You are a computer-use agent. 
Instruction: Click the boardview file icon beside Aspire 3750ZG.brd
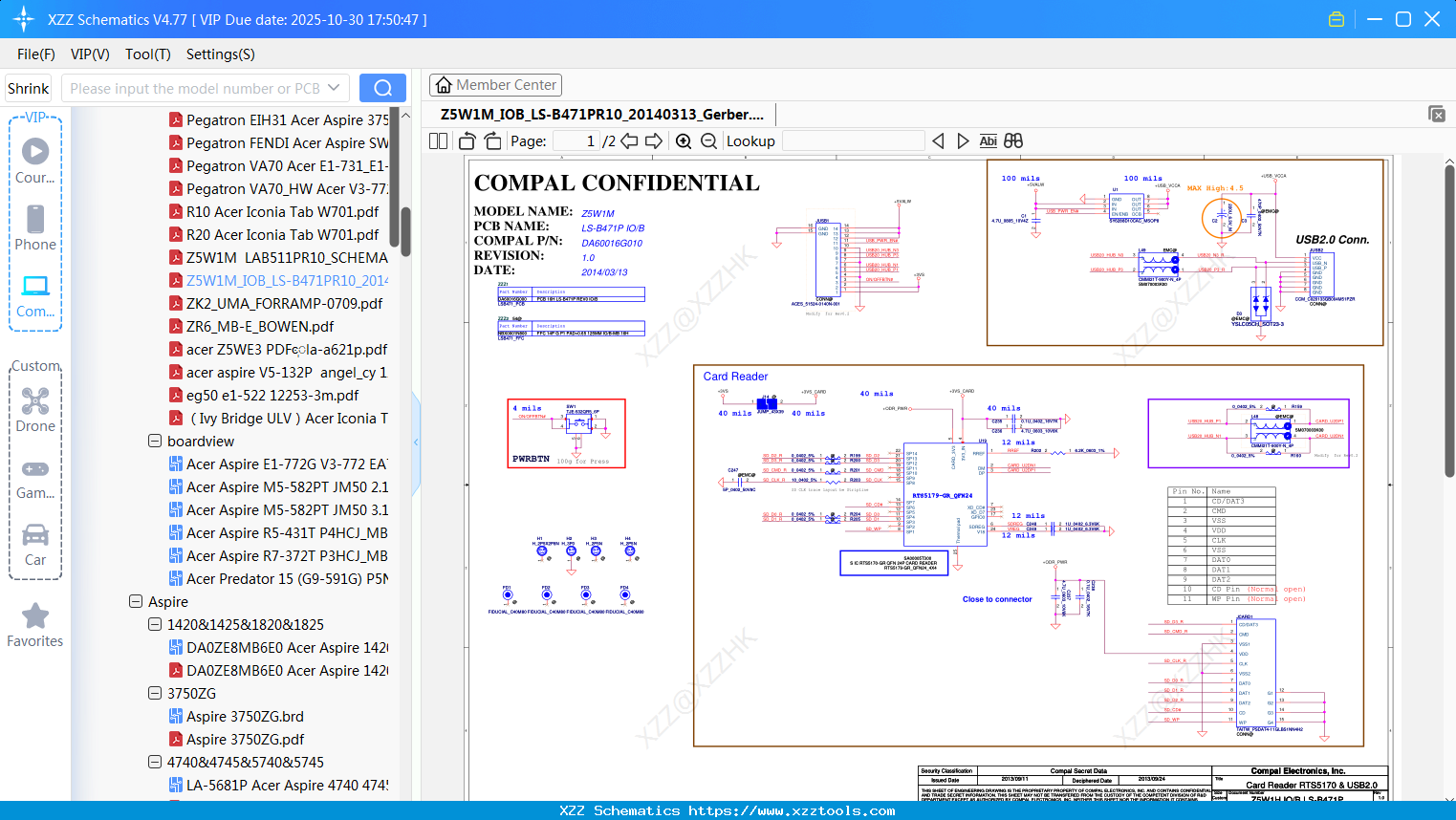click(x=176, y=717)
